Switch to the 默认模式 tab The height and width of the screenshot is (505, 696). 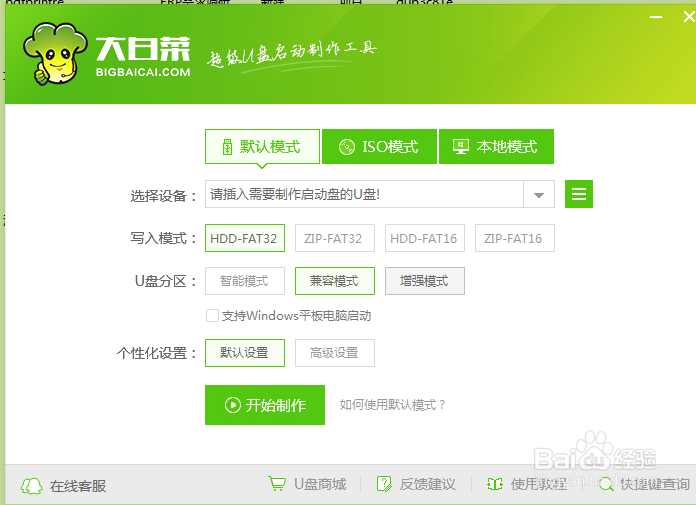(262, 146)
